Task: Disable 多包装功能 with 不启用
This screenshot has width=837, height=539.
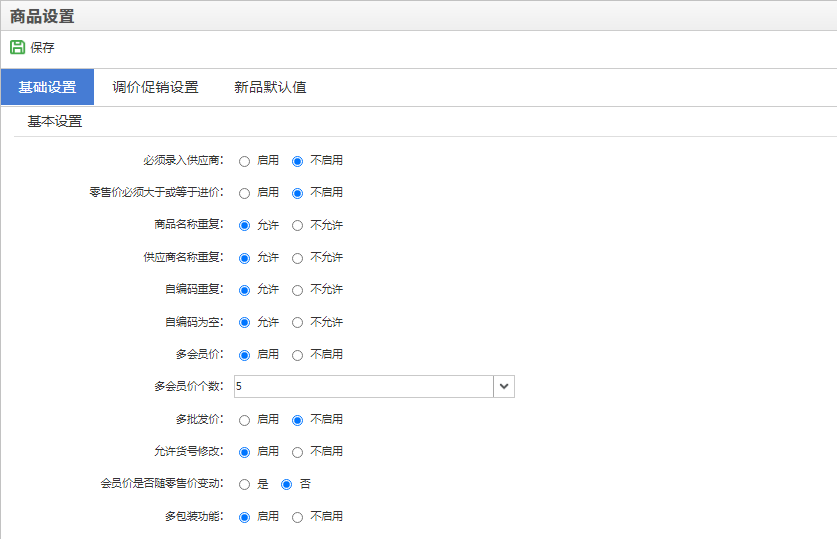Action: tap(297, 517)
